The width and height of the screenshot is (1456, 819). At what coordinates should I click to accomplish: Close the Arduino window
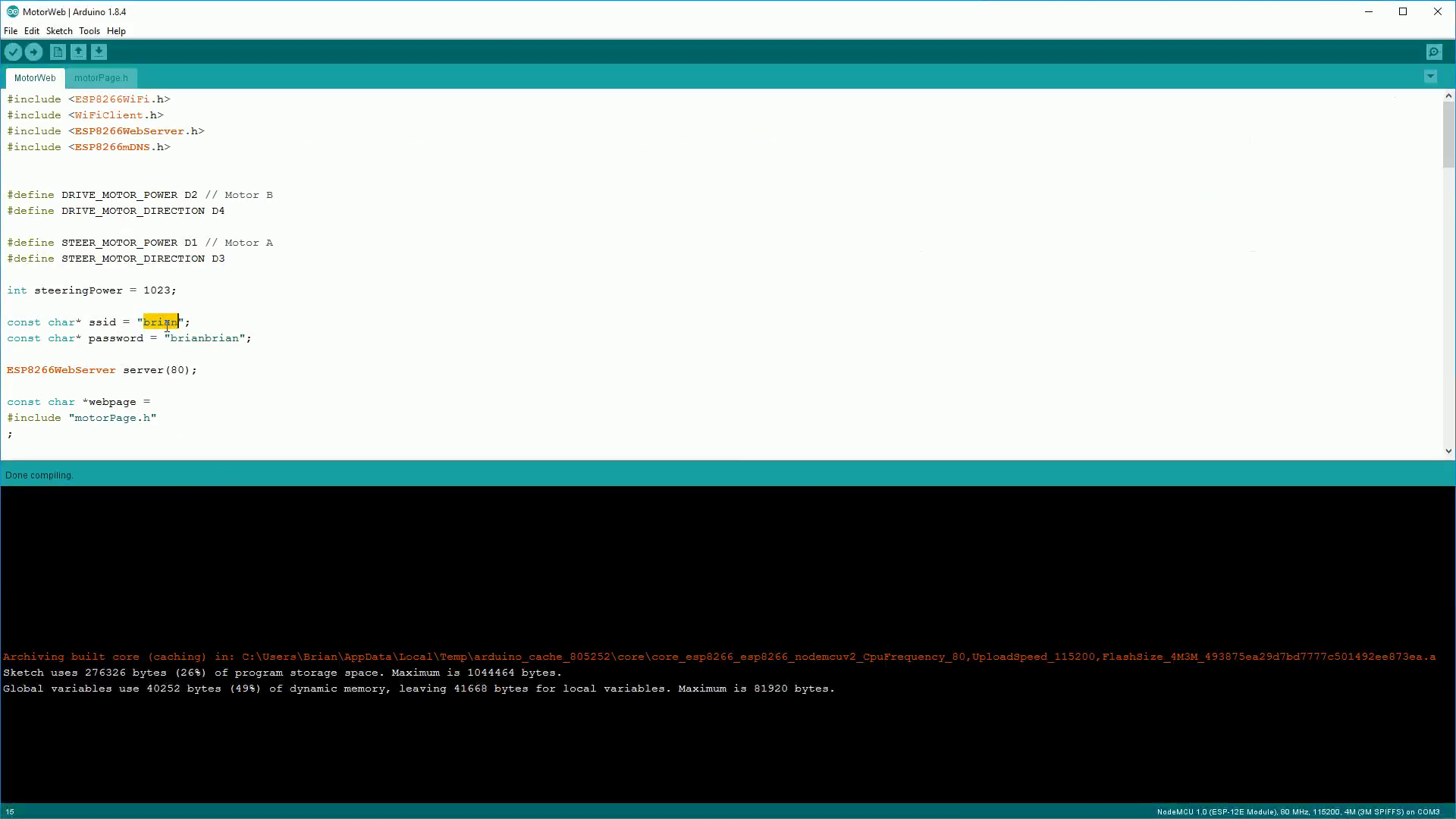[x=1438, y=11]
